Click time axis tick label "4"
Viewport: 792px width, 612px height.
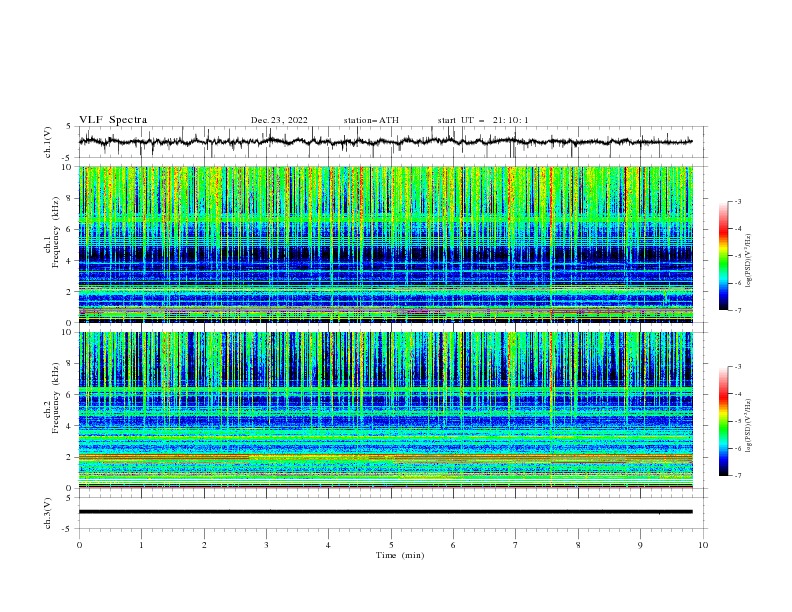(x=328, y=545)
